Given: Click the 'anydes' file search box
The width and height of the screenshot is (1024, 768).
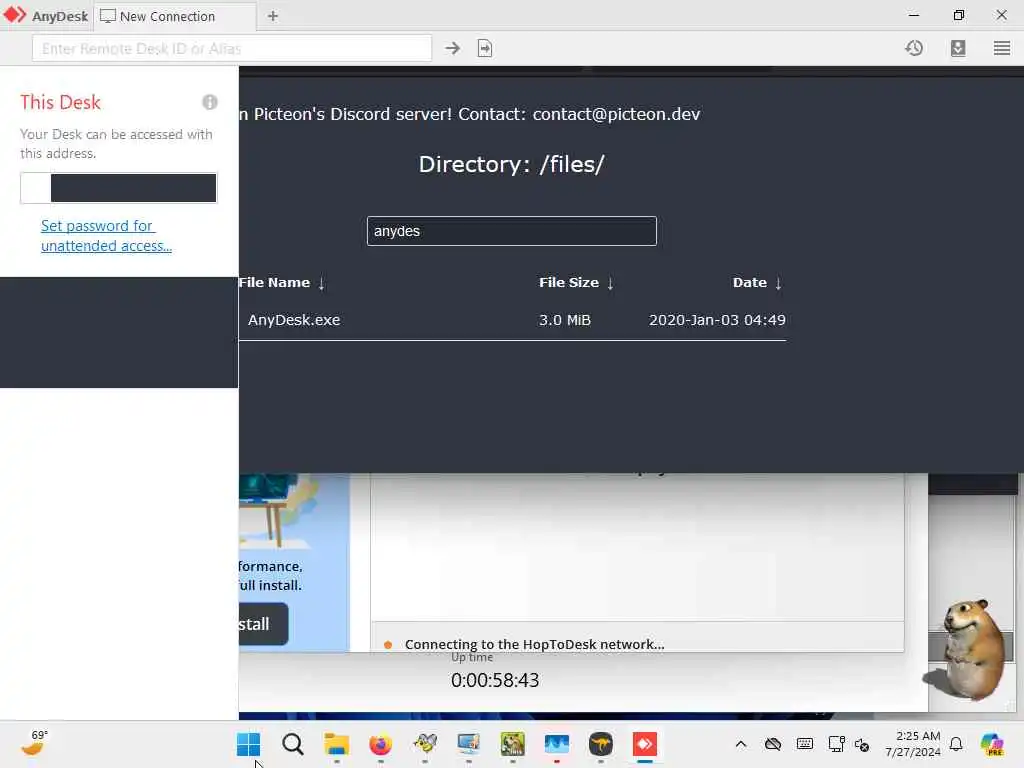Looking at the screenshot, I should (x=511, y=231).
